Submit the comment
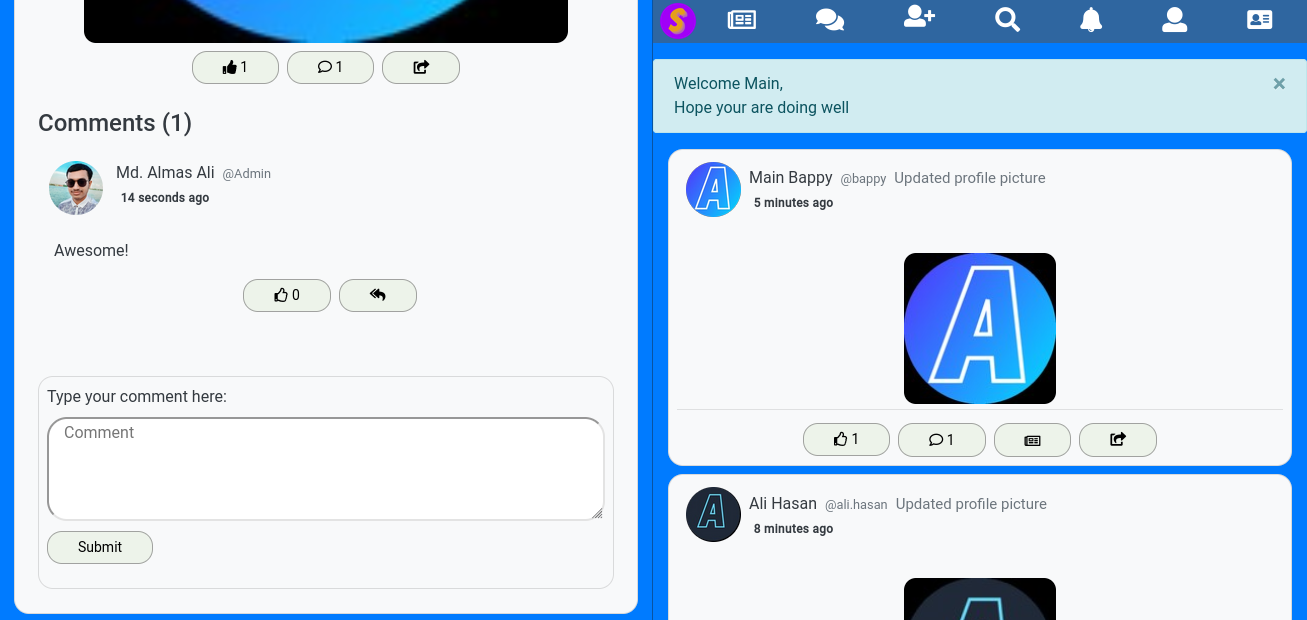The height and width of the screenshot is (620, 1307). click(100, 547)
